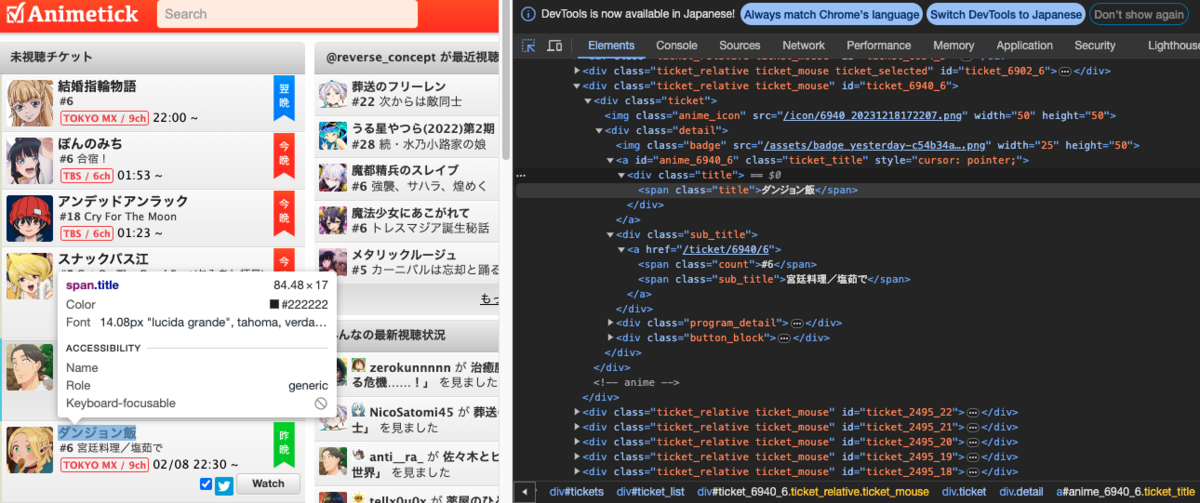Click the メタリックルージュ icon
The width and height of the screenshot is (1200, 503).
coord(332,262)
